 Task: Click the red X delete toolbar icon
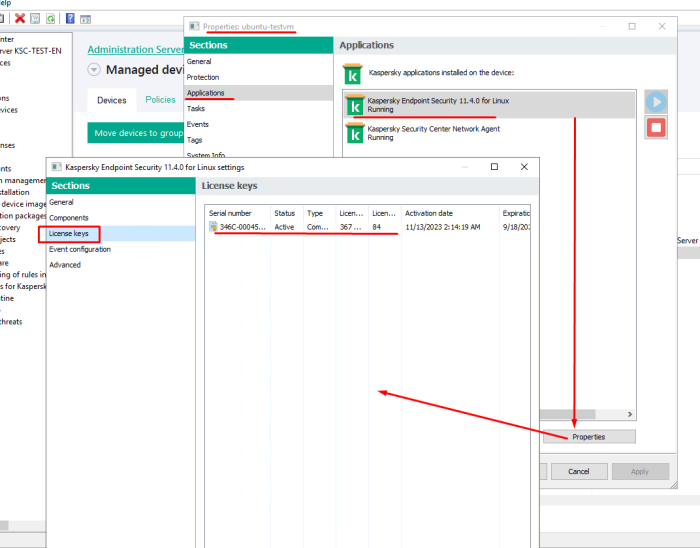tap(20, 18)
